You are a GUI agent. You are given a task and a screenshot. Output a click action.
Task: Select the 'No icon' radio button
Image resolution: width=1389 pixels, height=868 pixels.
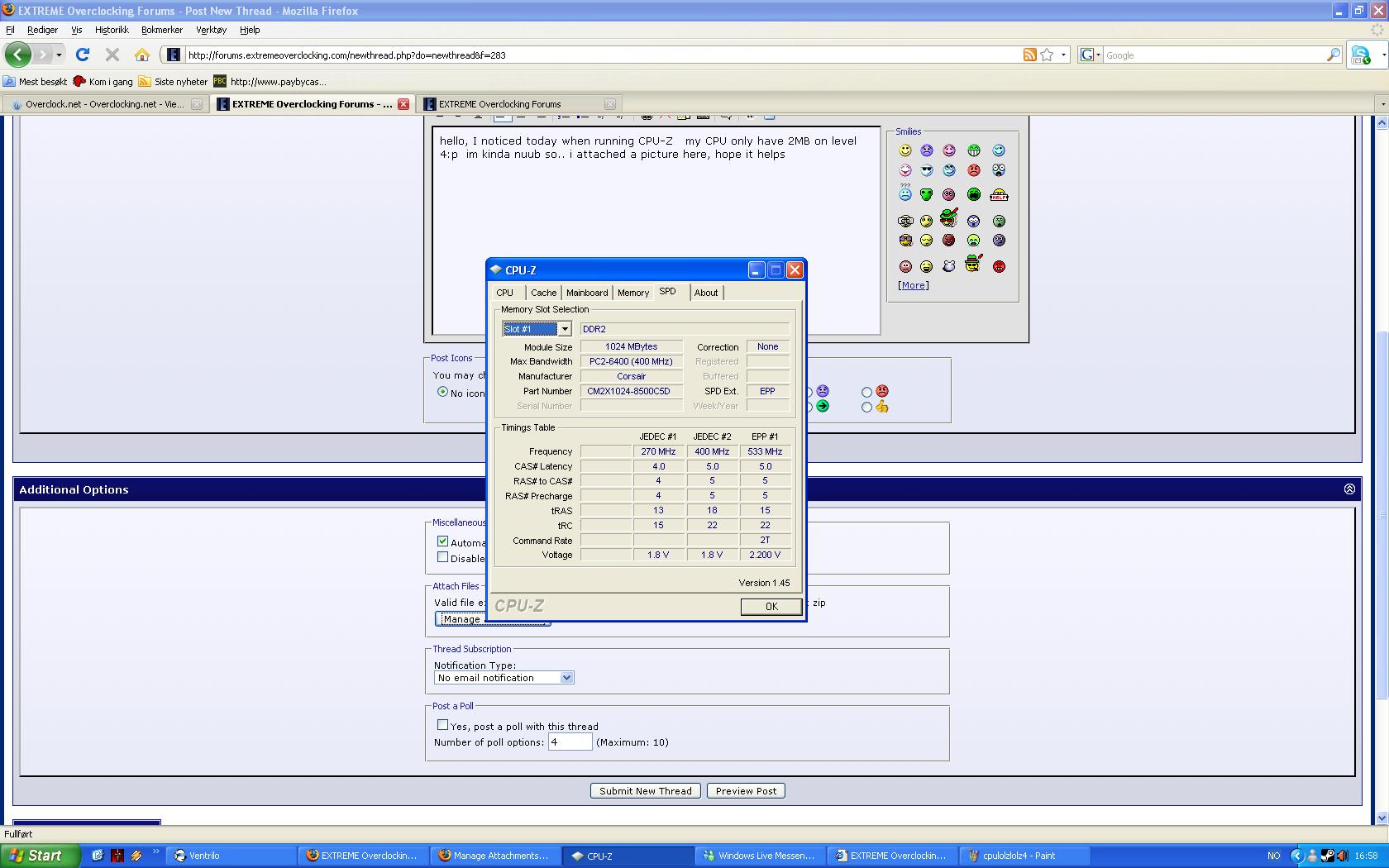tap(442, 392)
